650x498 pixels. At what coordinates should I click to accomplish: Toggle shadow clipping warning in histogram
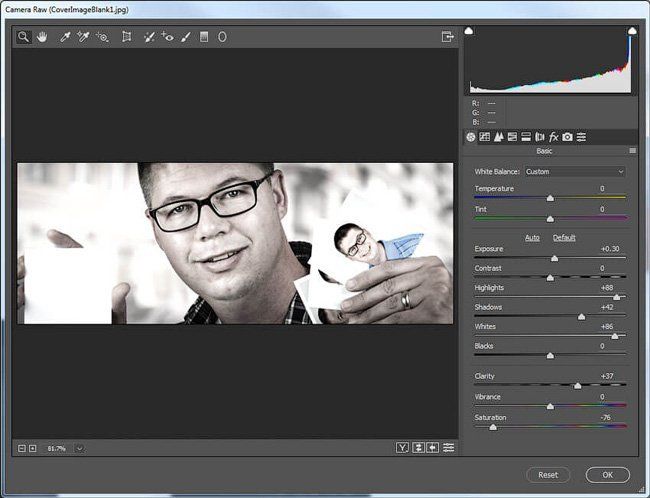(x=470, y=32)
